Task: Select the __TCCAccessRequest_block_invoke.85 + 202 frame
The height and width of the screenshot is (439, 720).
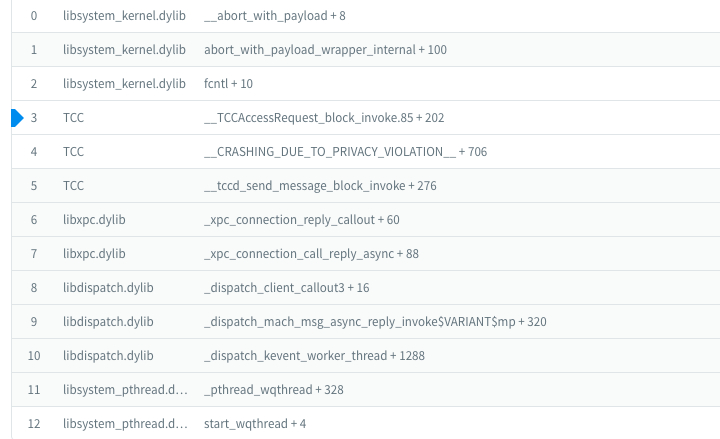Action: click(x=323, y=118)
